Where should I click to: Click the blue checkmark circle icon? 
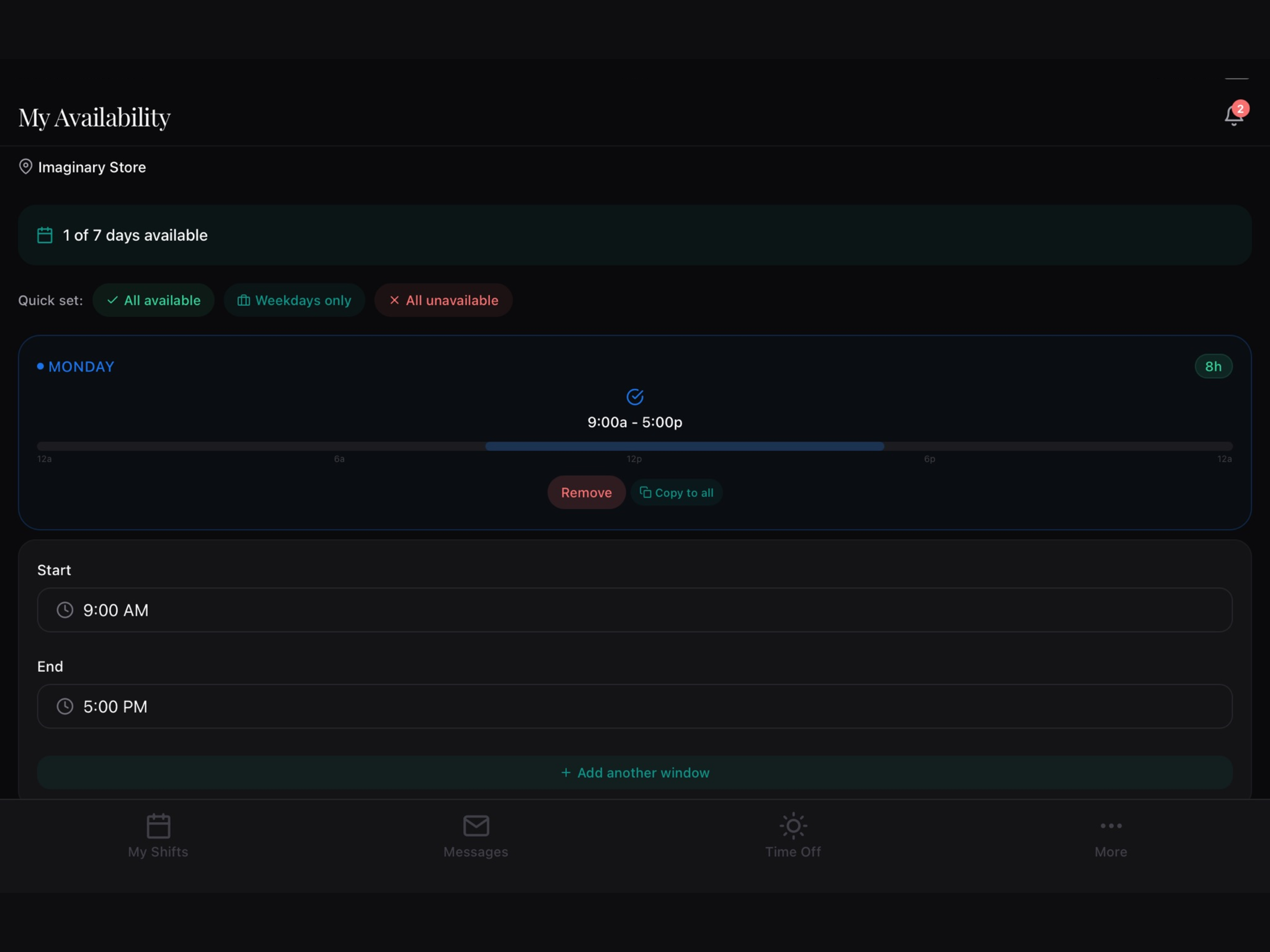(635, 397)
